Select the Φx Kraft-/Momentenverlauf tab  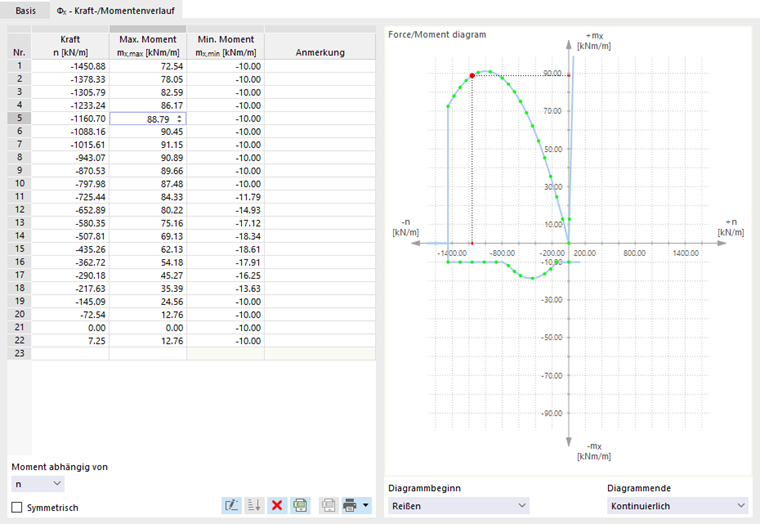115,10
